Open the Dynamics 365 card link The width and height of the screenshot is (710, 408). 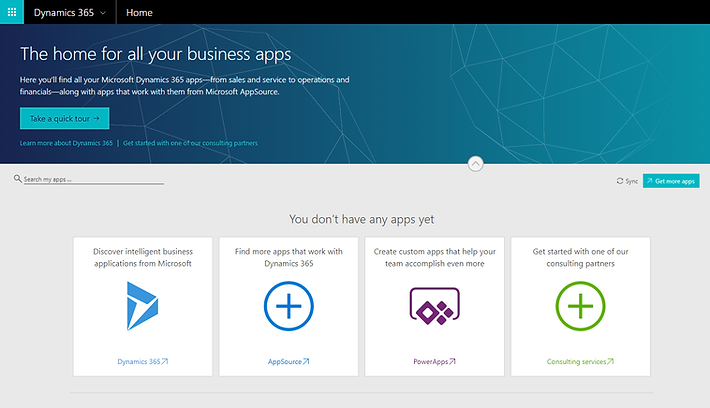point(143,361)
